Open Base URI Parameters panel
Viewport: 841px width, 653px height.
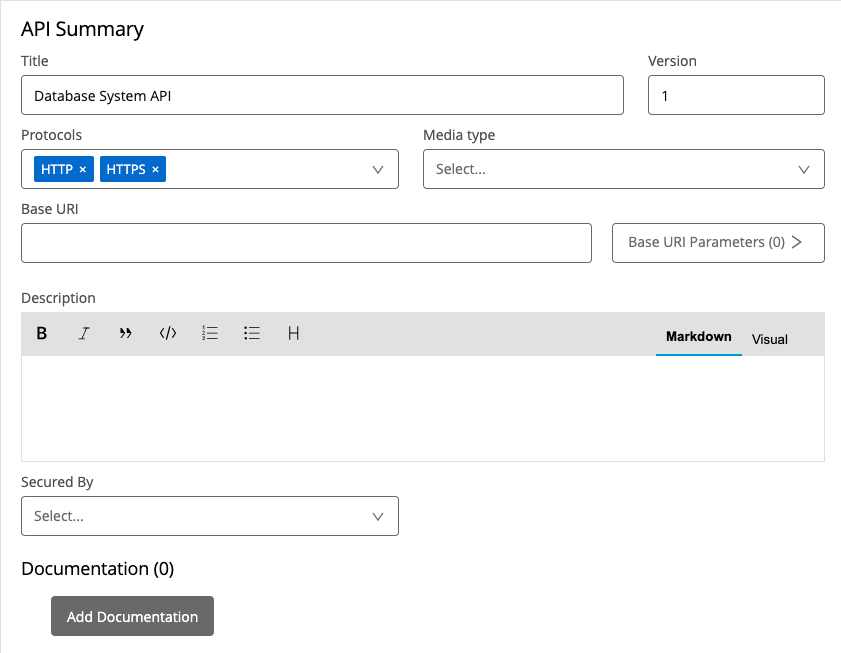[x=717, y=243]
